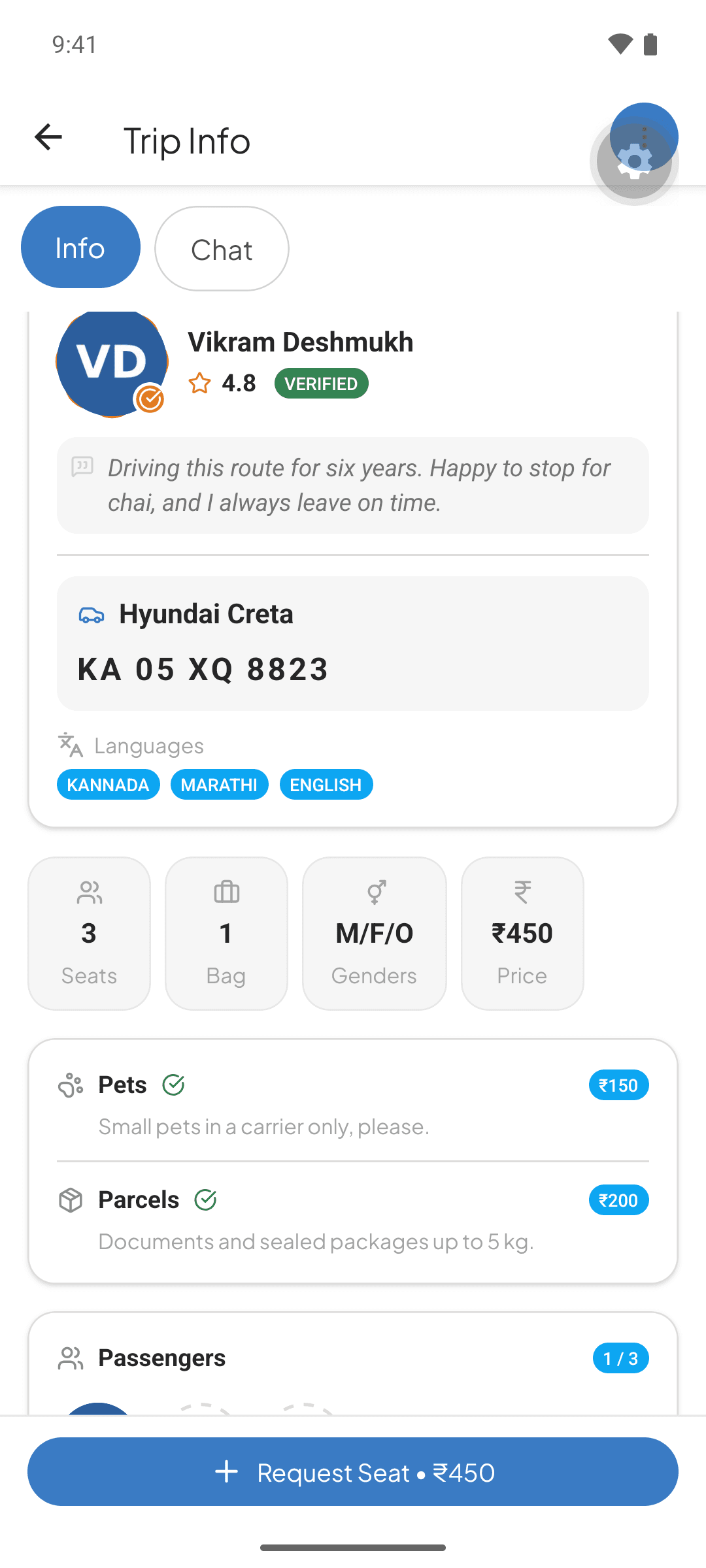
Task: Select the KANNADA language chip
Action: 109,785
